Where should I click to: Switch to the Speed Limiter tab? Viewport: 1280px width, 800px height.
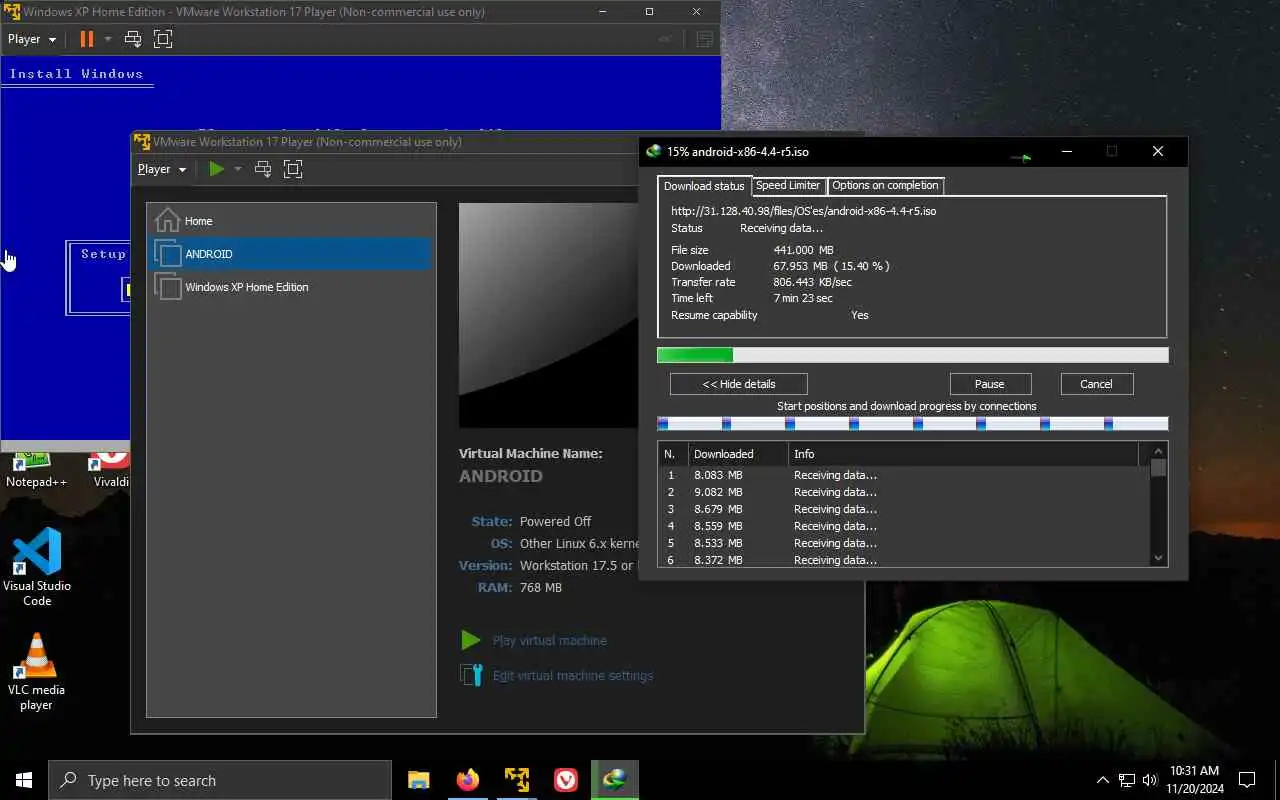coord(788,185)
